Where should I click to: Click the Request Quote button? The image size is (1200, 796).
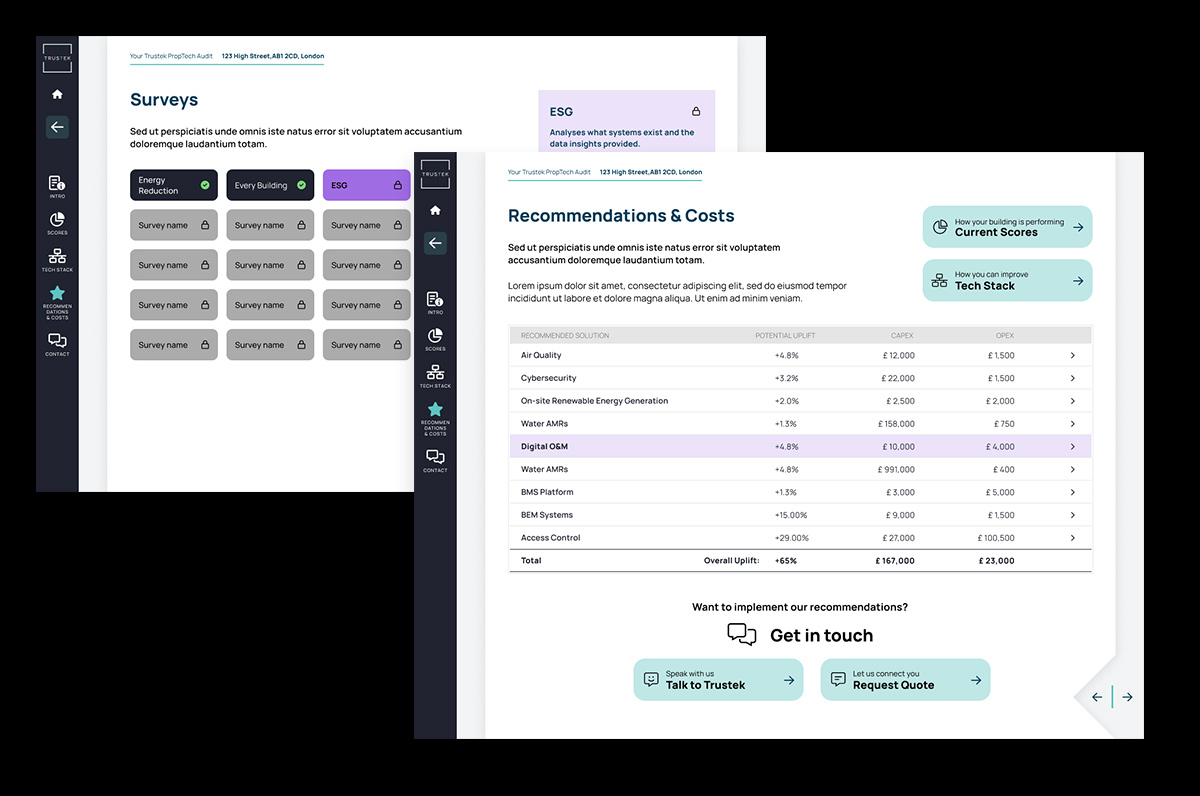coord(905,679)
